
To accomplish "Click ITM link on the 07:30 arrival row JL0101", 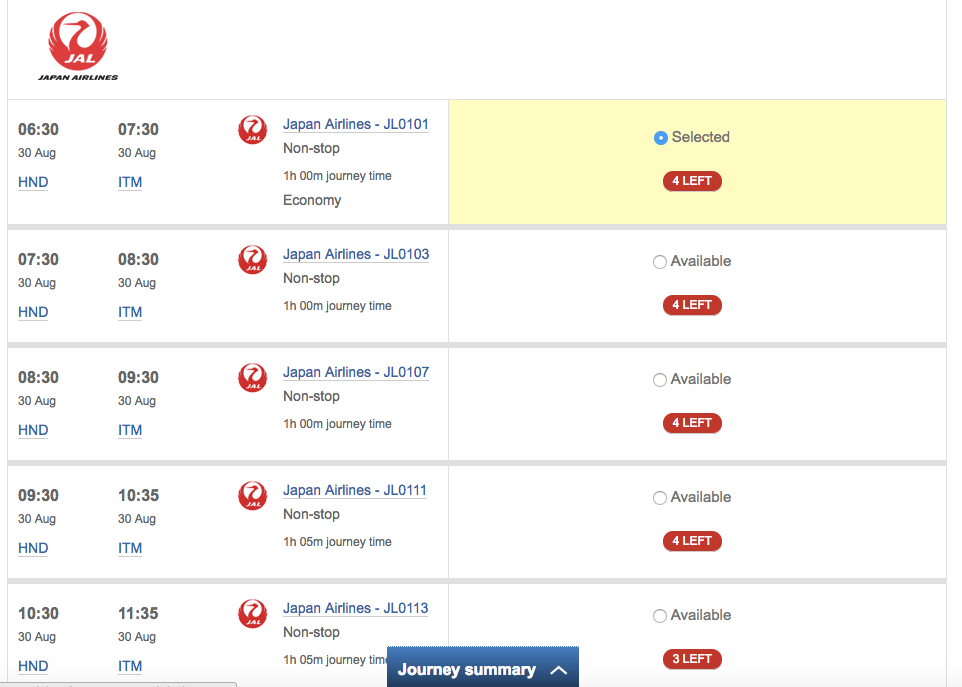I will (130, 182).
